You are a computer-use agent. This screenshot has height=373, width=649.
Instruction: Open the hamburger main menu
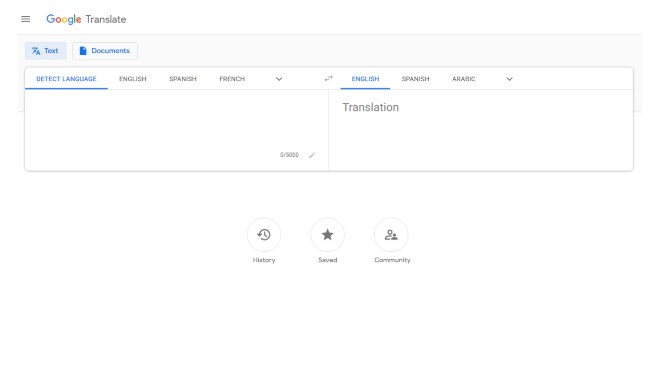[x=25, y=19]
